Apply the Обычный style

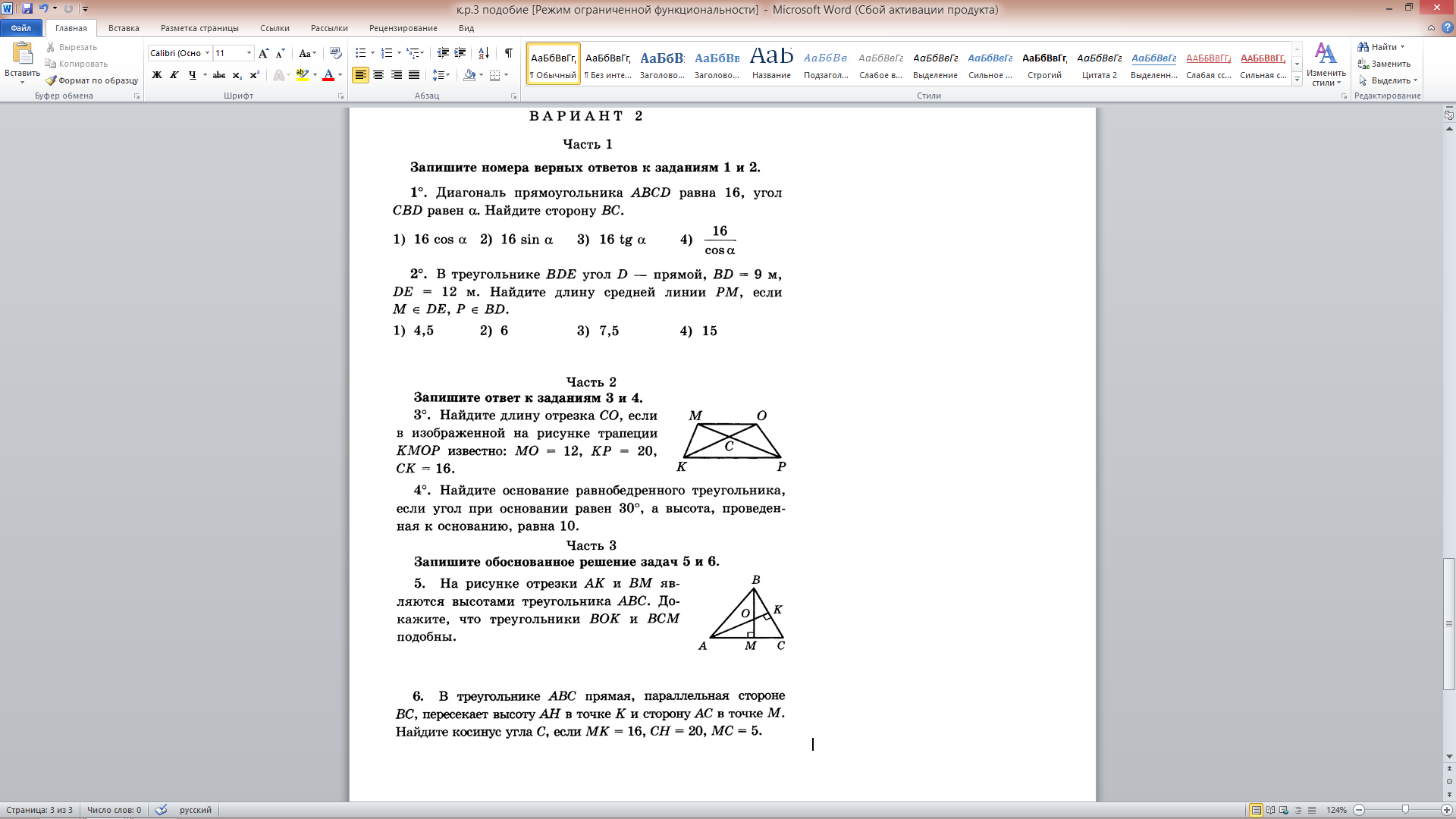tap(553, 64)
